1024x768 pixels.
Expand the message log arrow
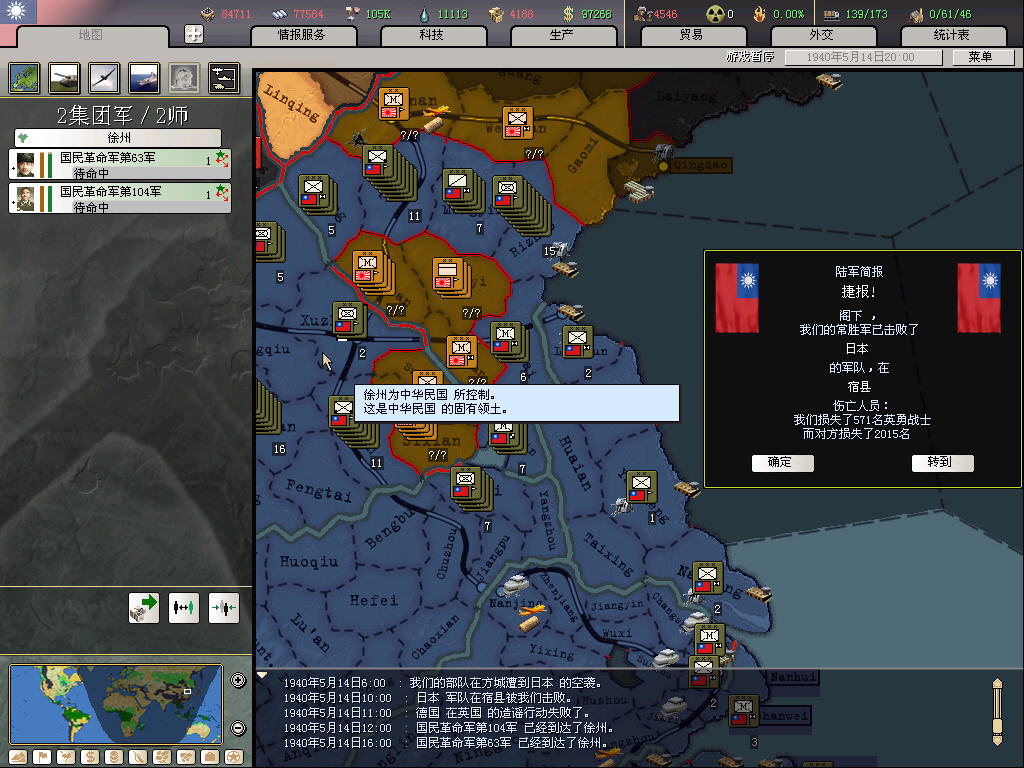[x=262, y=675]
